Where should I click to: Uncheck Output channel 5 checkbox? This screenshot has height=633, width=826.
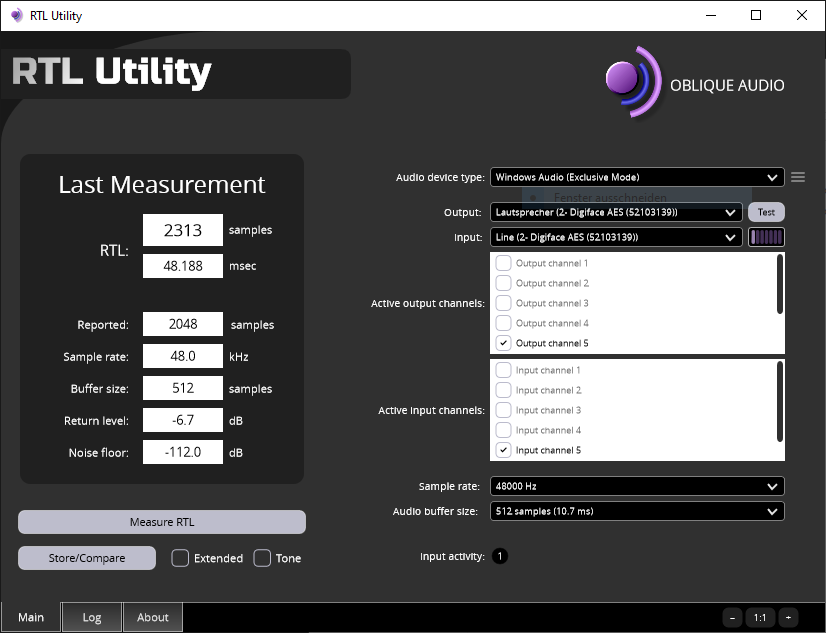pyautogui.click(x=503, y=343)
